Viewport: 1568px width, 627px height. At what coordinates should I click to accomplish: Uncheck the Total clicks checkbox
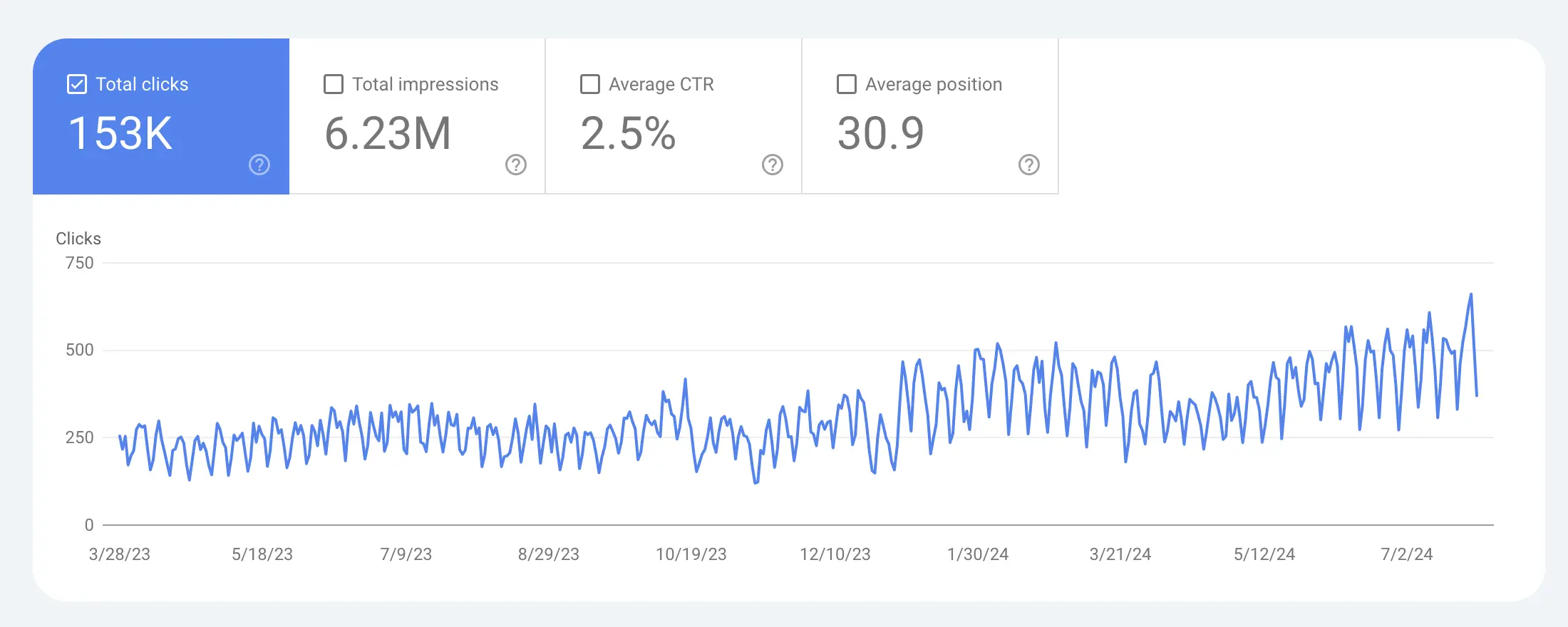(77, 84)
